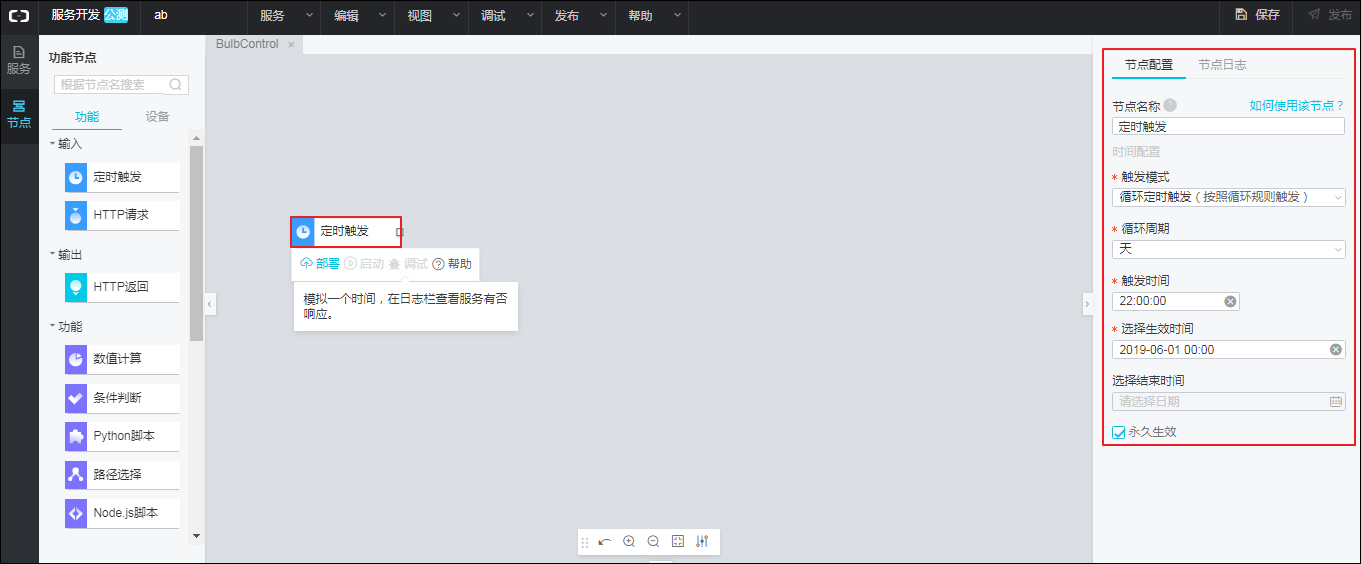Click the node list scrollbar down arrow
The image size is (1361, 564).
coord(196,536)
